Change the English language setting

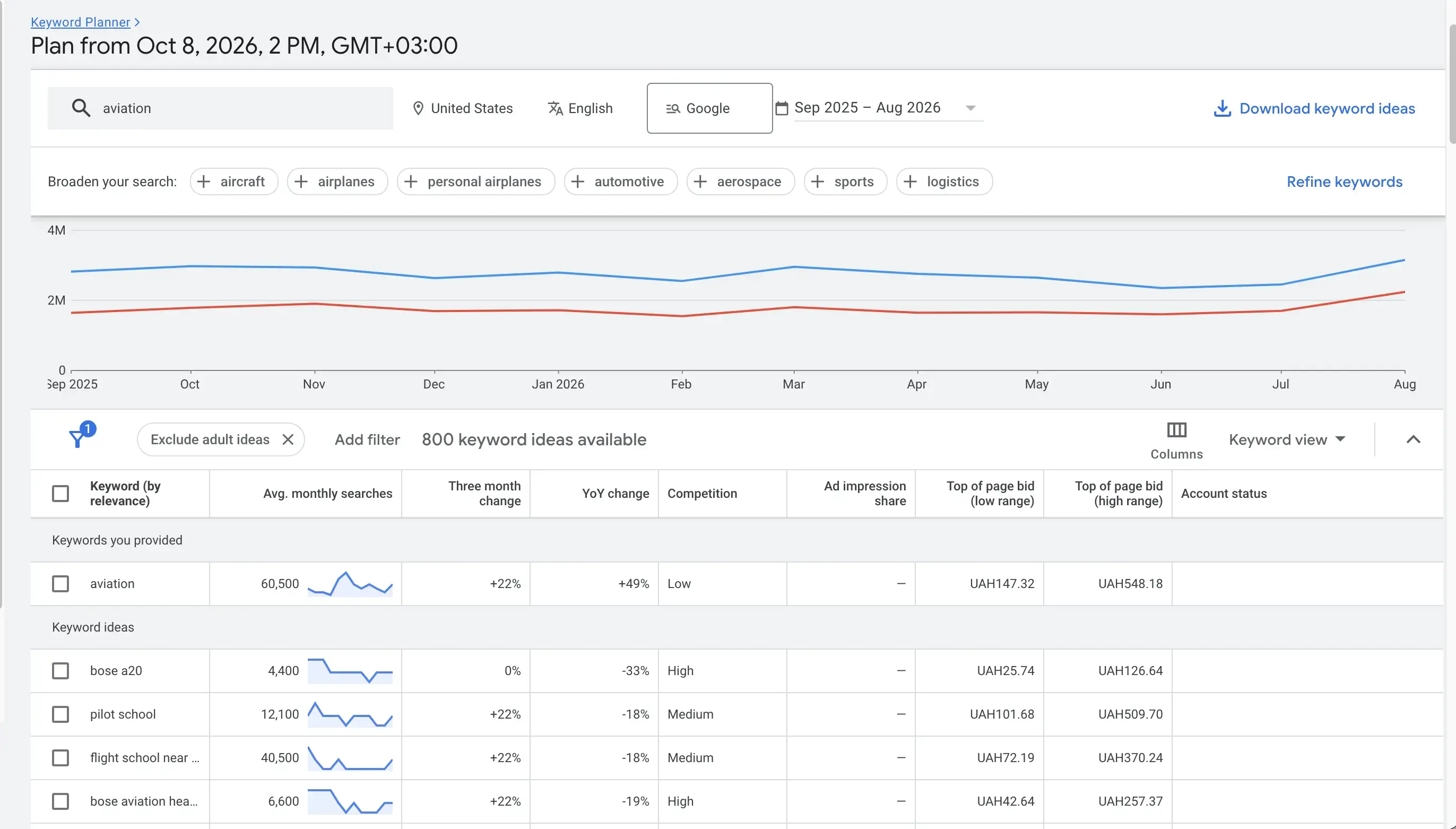[x=580, y=108]
